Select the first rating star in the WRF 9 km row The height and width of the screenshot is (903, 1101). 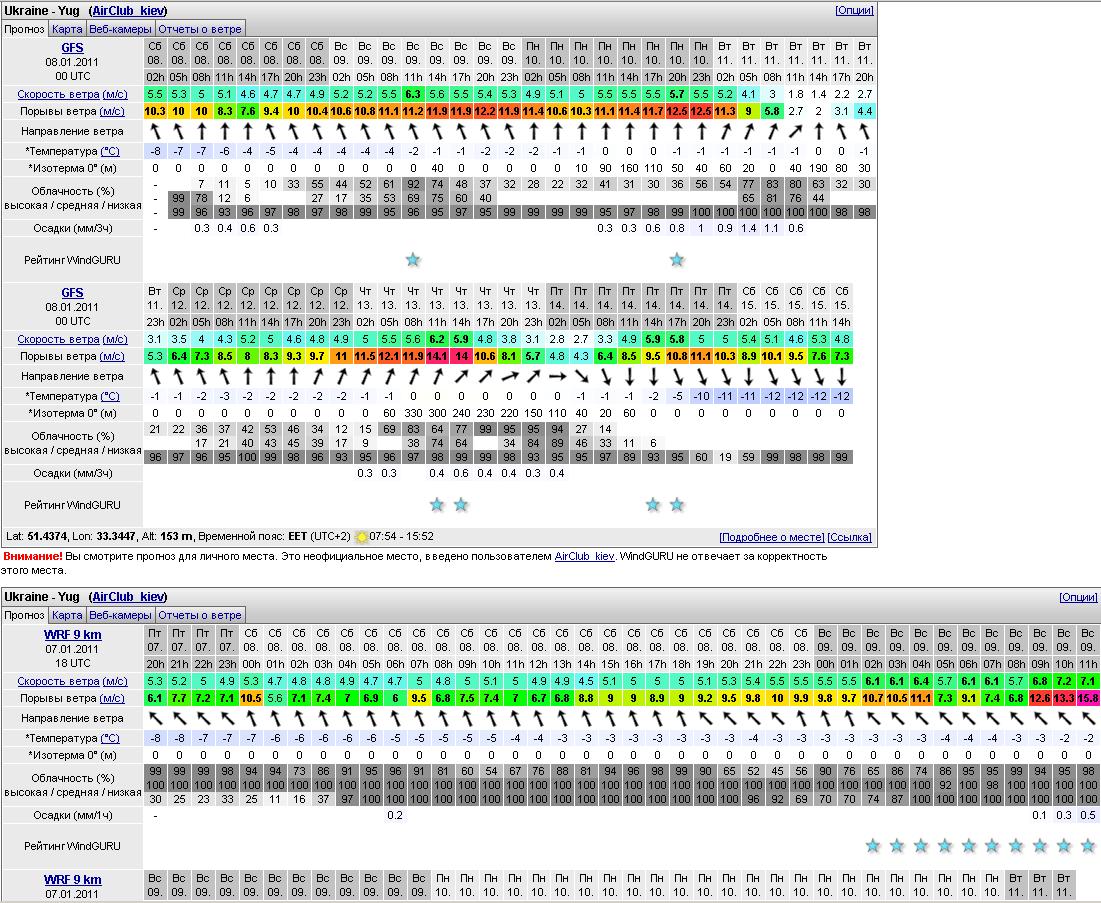pos(872,846)
